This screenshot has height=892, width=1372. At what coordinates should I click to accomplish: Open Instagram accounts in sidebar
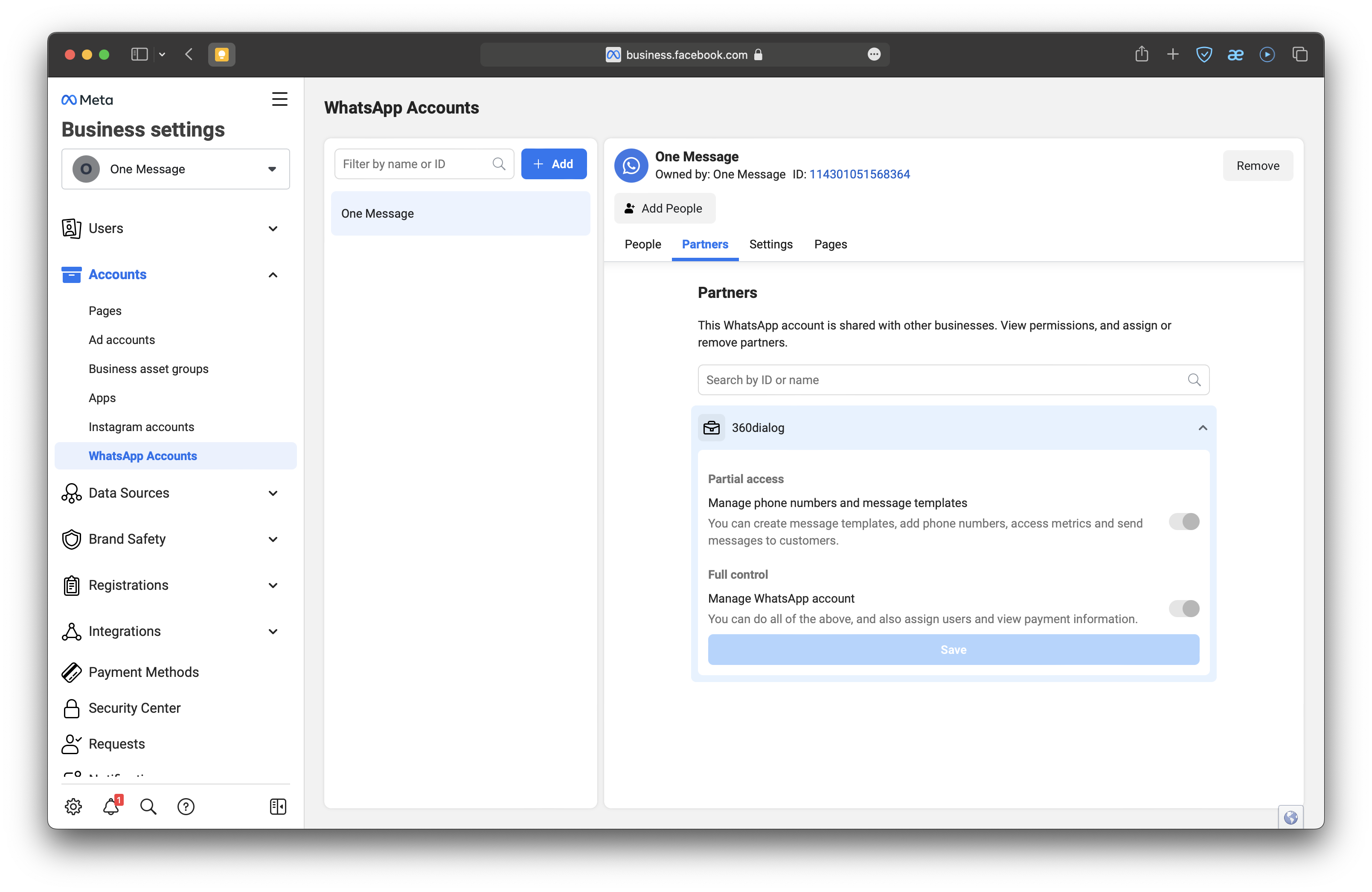pos(141,427)
